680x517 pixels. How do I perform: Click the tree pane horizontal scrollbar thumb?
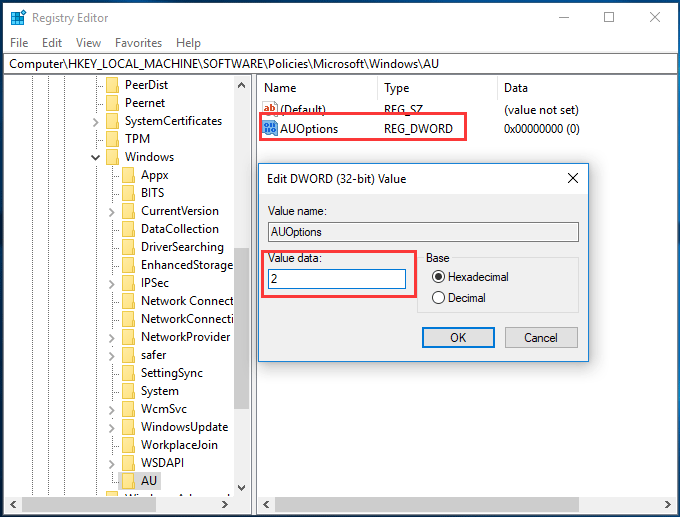(x=89, y=504)
